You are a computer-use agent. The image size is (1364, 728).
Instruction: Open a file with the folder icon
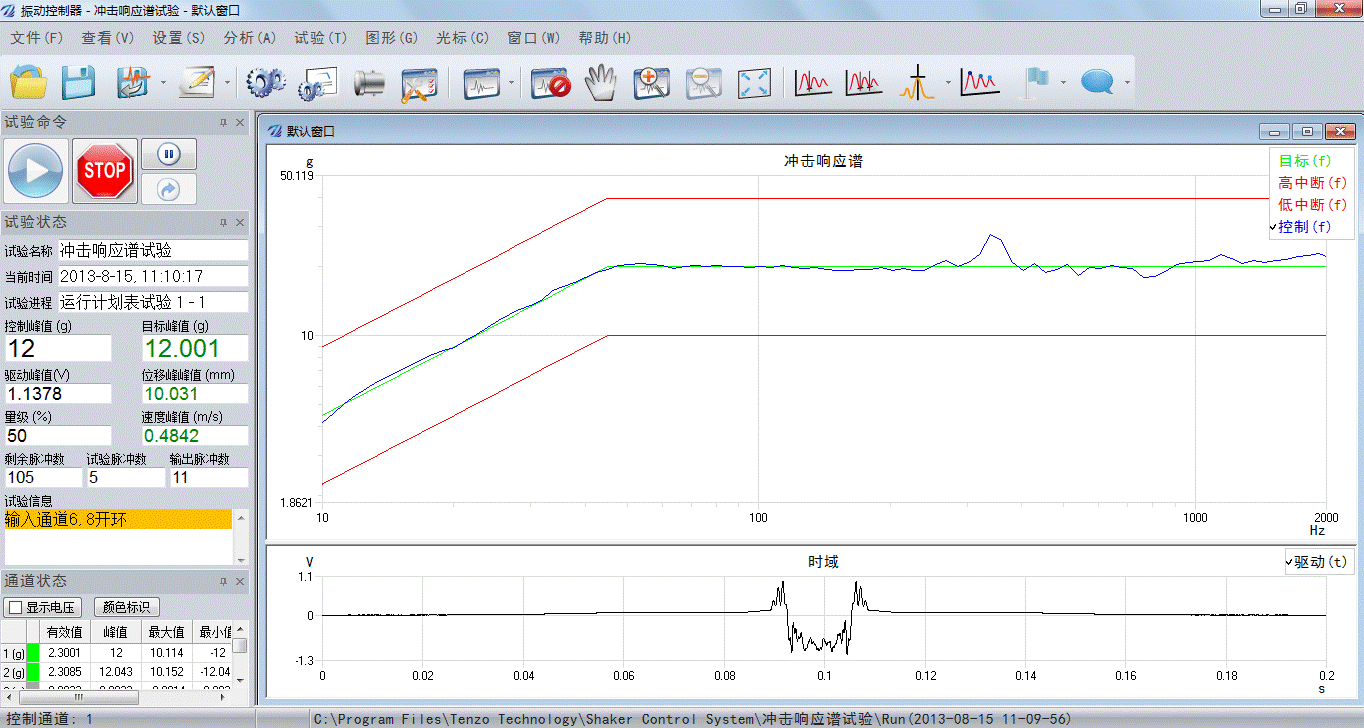29,83
